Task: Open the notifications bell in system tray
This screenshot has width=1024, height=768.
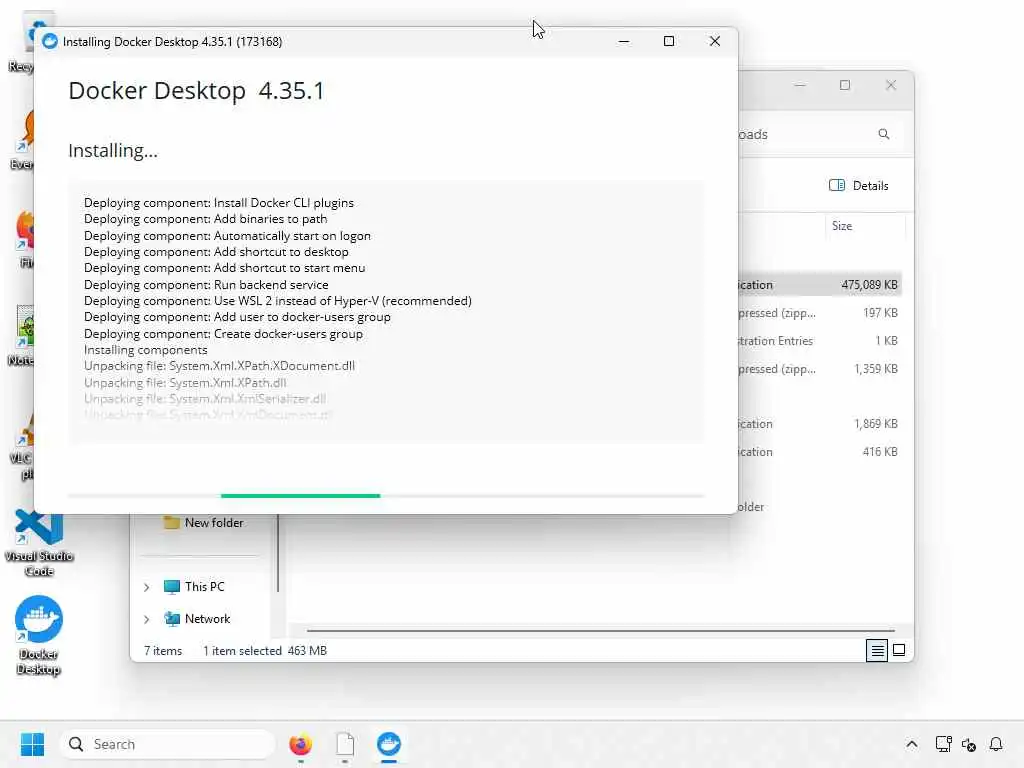Action: pos(996,744)
